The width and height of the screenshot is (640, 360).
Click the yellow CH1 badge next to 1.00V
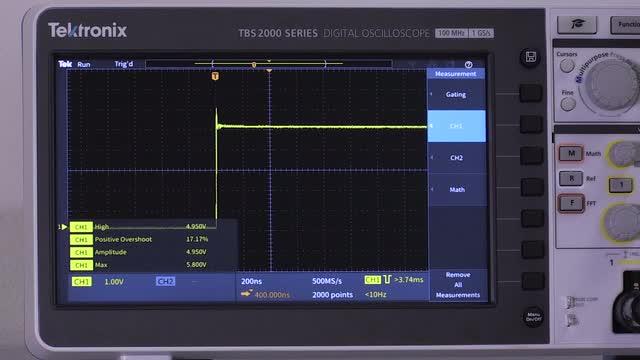point(82,282)
